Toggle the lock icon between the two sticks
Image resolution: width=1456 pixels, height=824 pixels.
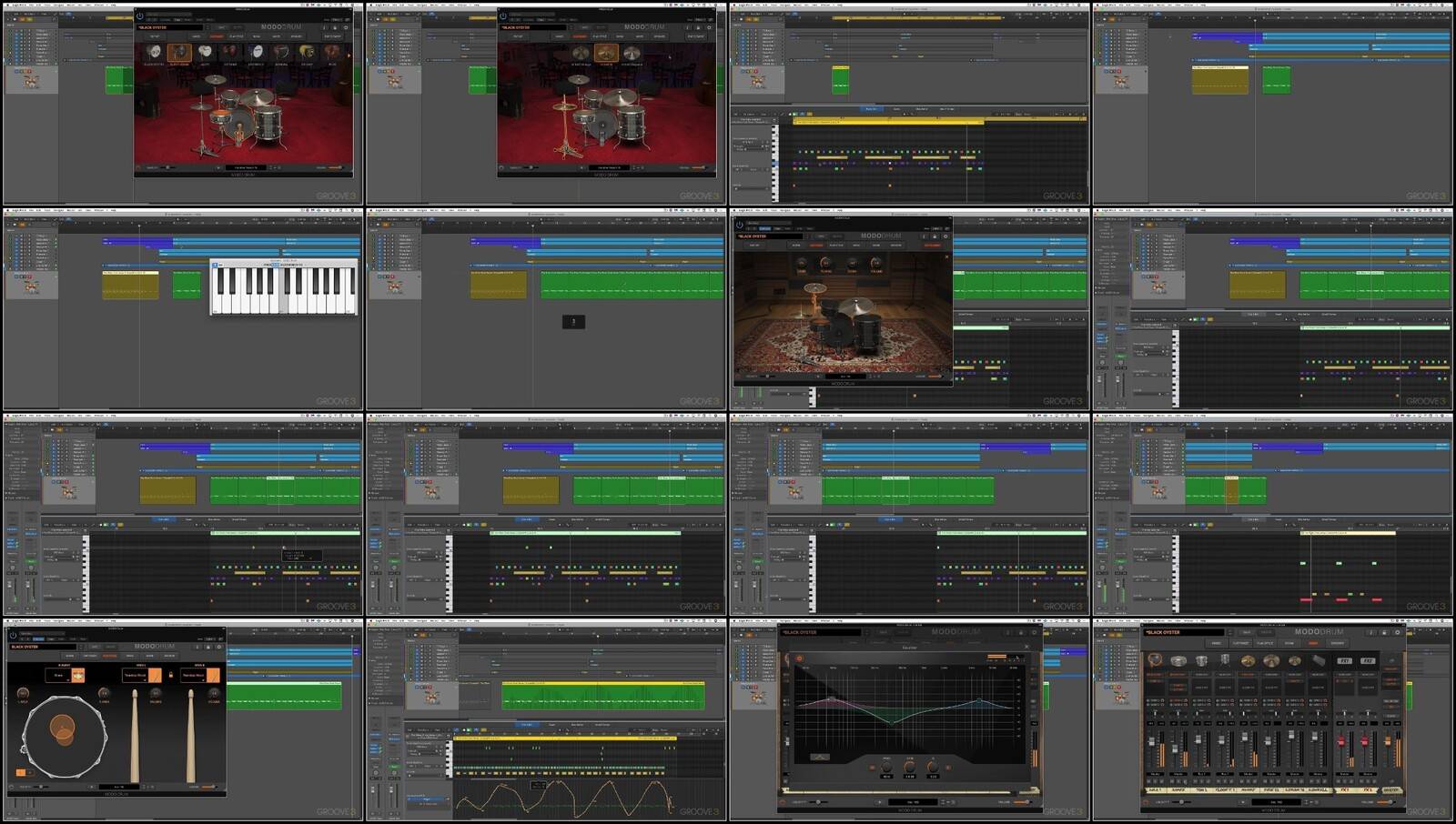pos(170,675)
